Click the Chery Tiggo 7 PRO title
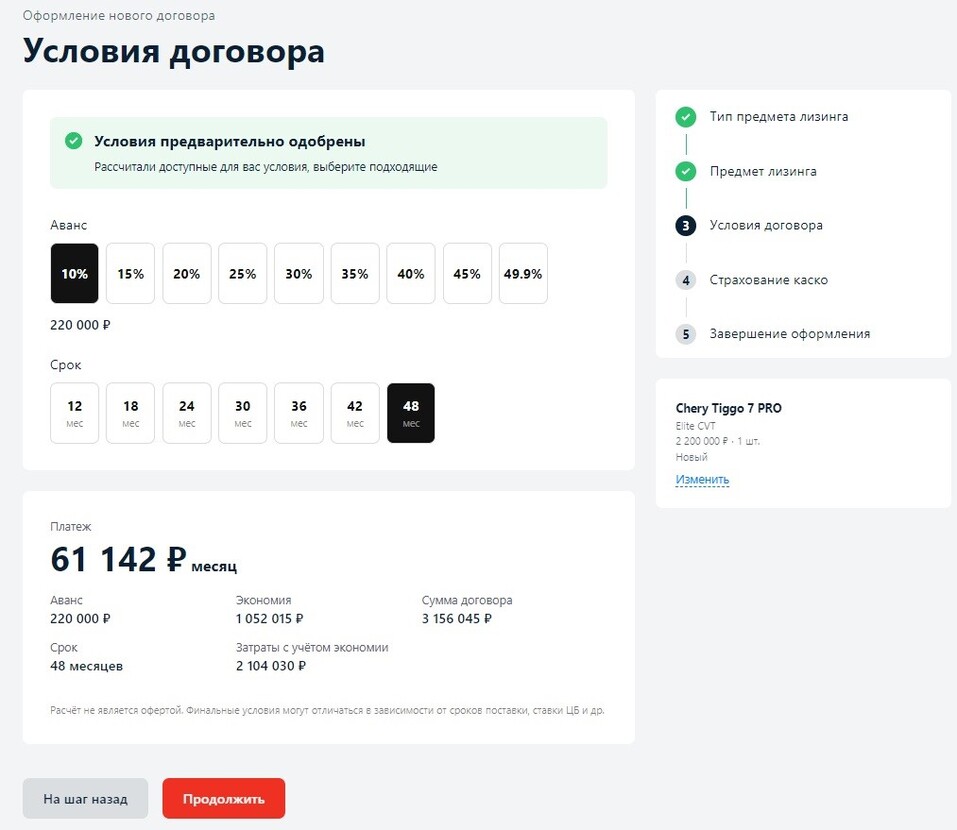Viewport: 957px width, 830px height. 728,409
